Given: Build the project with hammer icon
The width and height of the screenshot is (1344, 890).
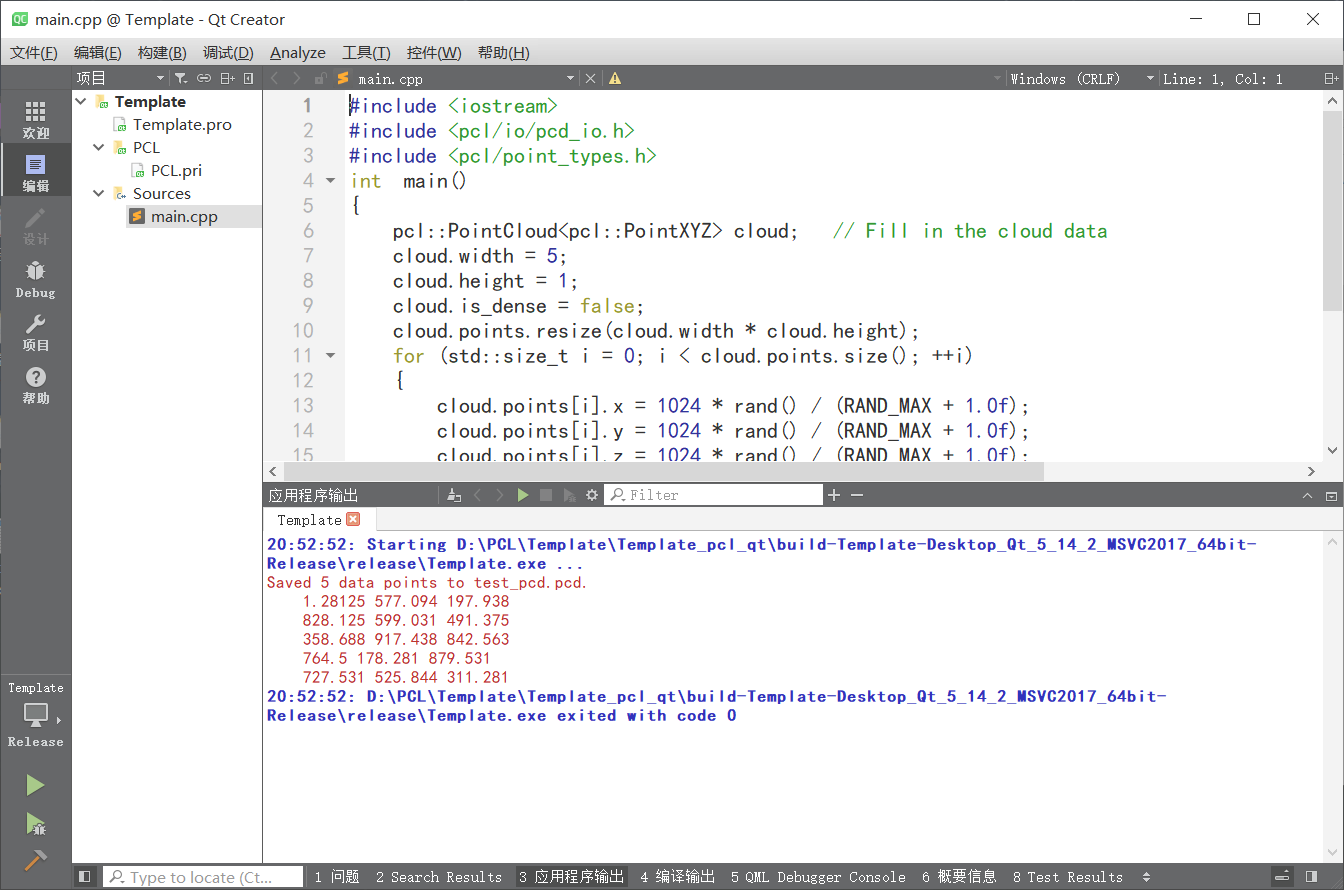Looking at the screenshot, I should (36, 859).
